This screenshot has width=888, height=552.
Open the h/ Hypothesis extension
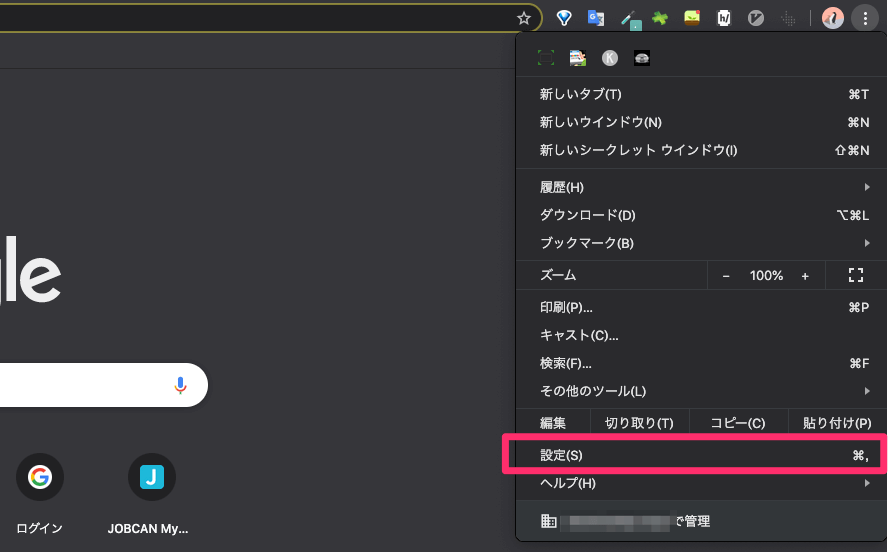click(x=724, y=18)
